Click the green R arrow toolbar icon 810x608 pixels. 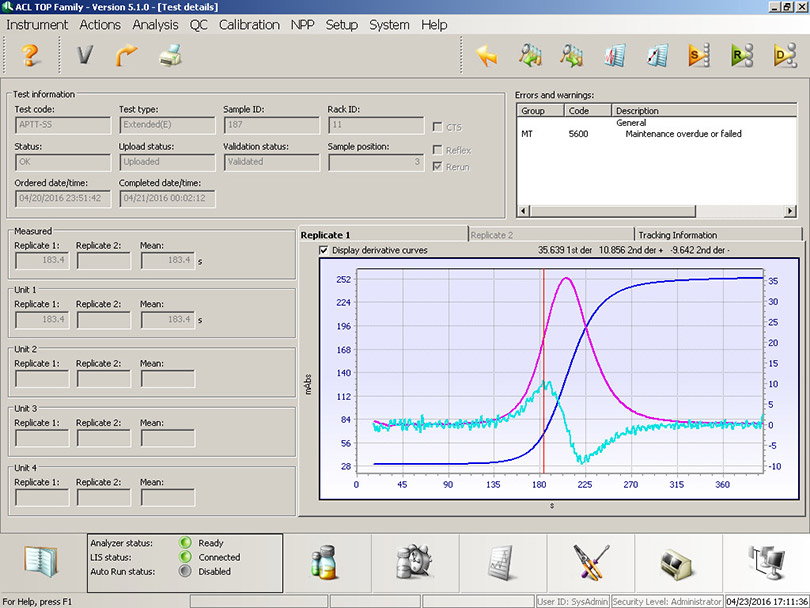click(742, 55)
